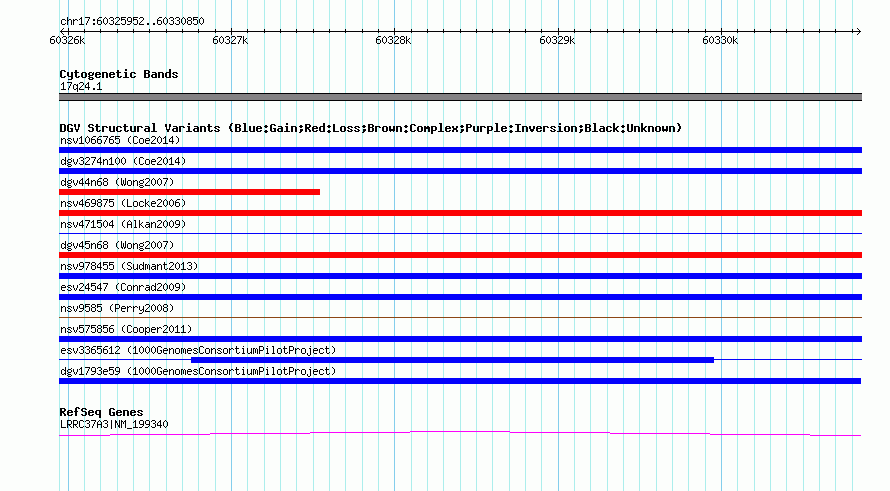Open esv3365612 (1000GenomesConsortiumPilotProject) label
890x491 pixels.
(198, 350)
